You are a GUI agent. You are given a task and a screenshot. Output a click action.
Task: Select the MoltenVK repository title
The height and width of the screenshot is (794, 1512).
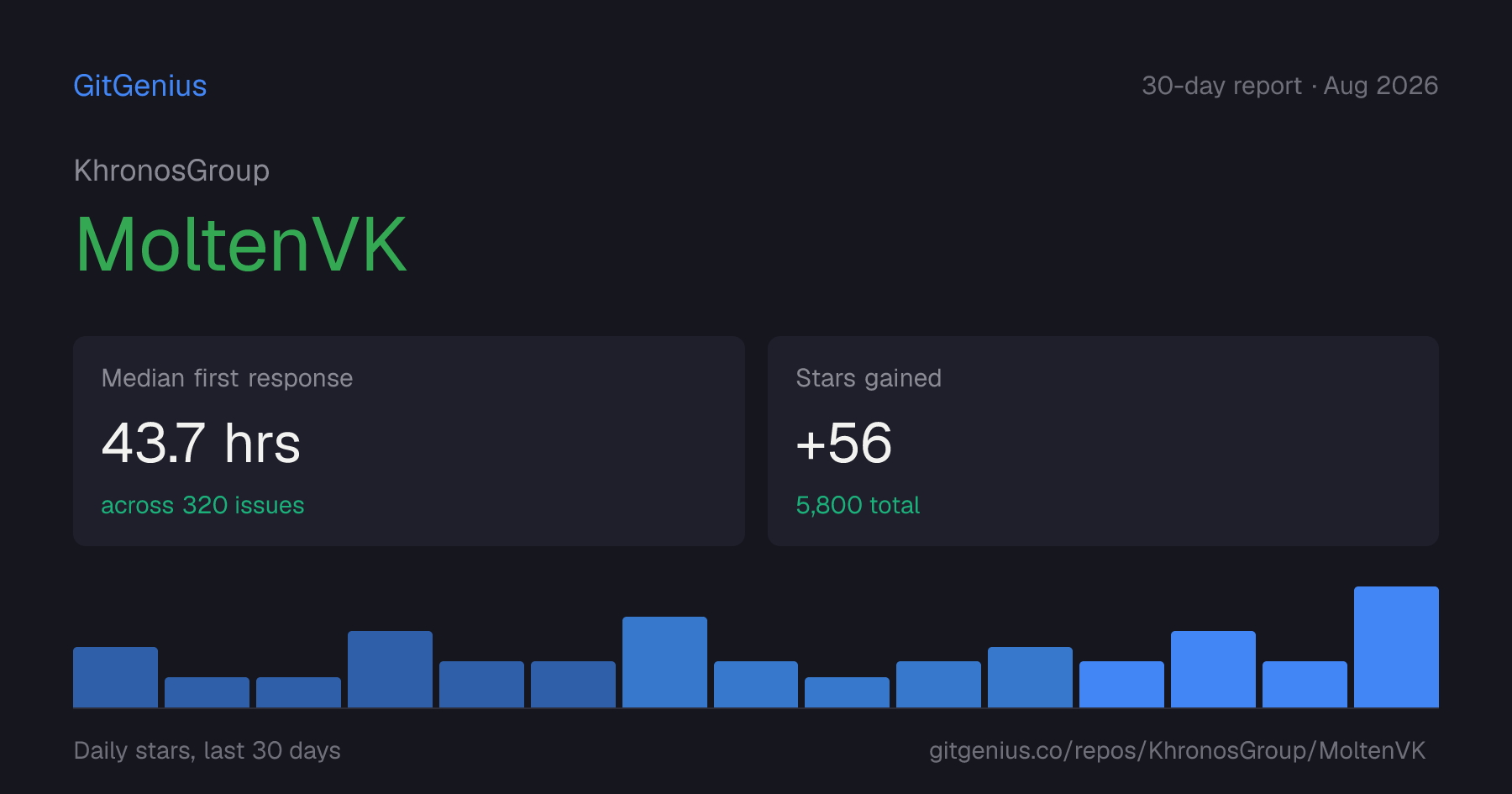241,245
